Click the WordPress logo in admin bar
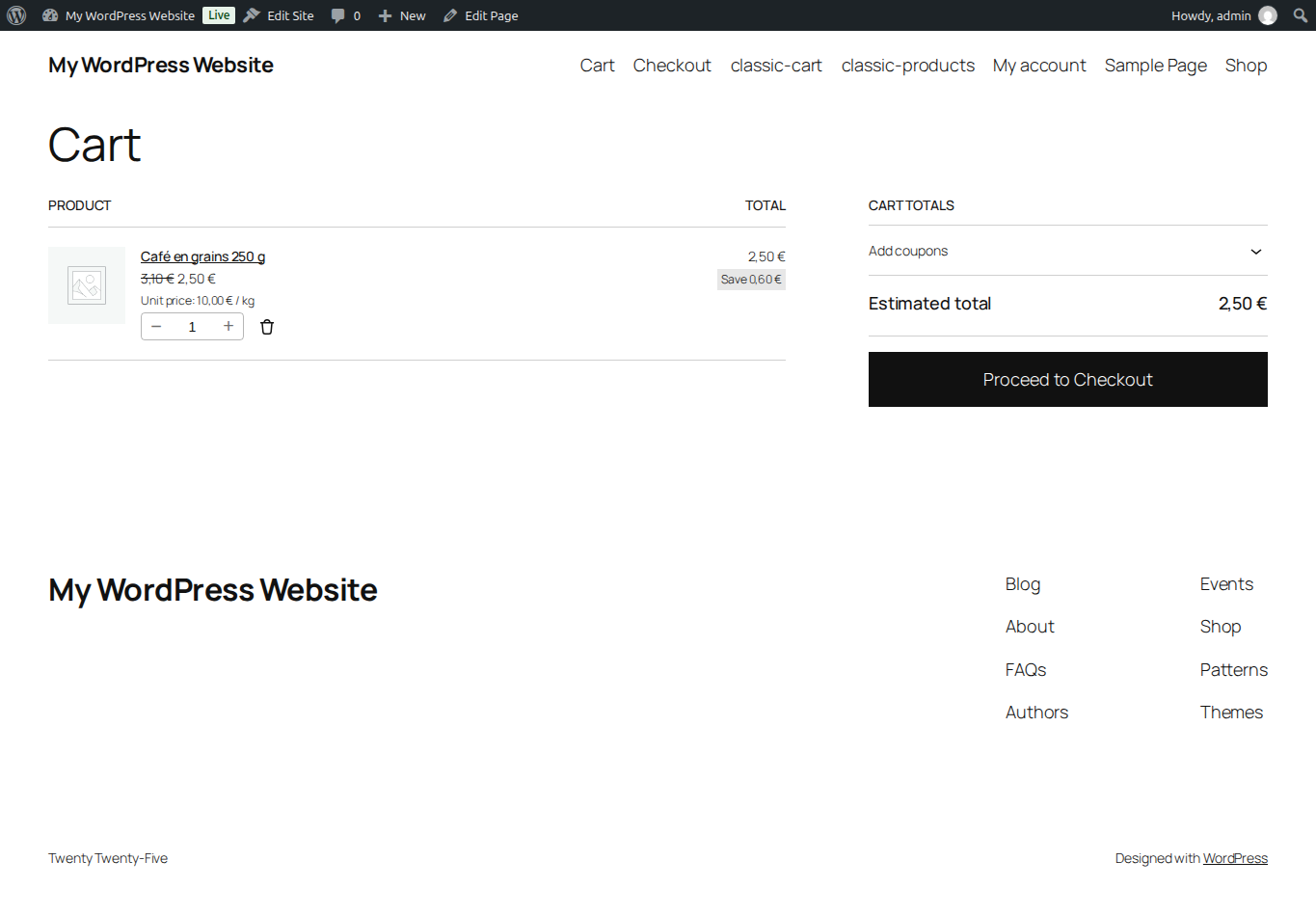The image size is (1316, 915). click(16, 15)
